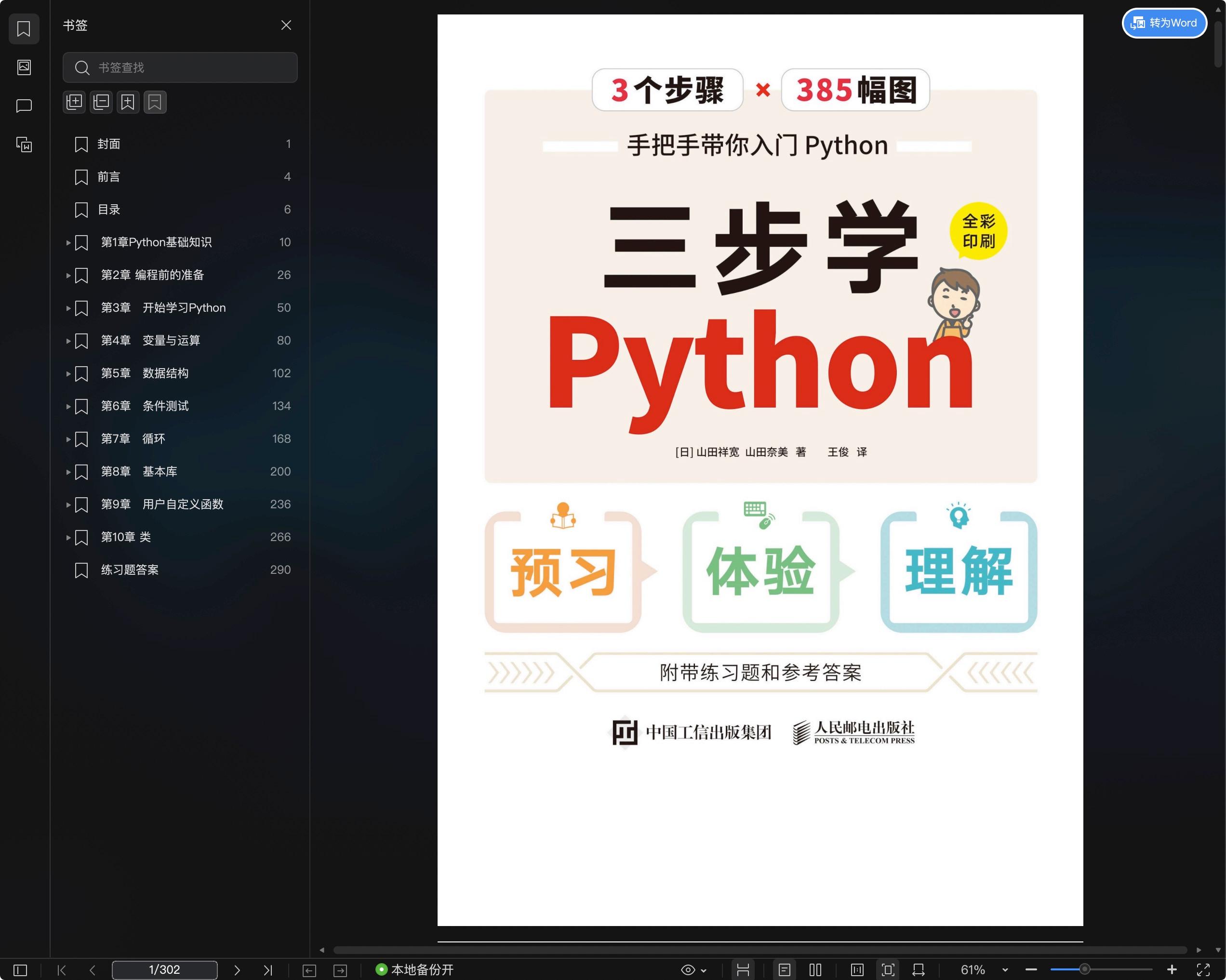Click the fit width icon
1226x980 pixels.
pyautogui.click(x=919, y=970)
